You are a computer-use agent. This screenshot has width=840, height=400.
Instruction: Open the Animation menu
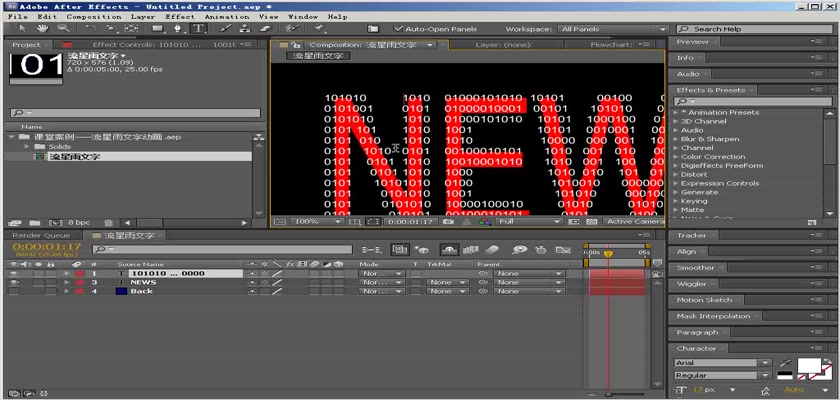pos(227,17)
